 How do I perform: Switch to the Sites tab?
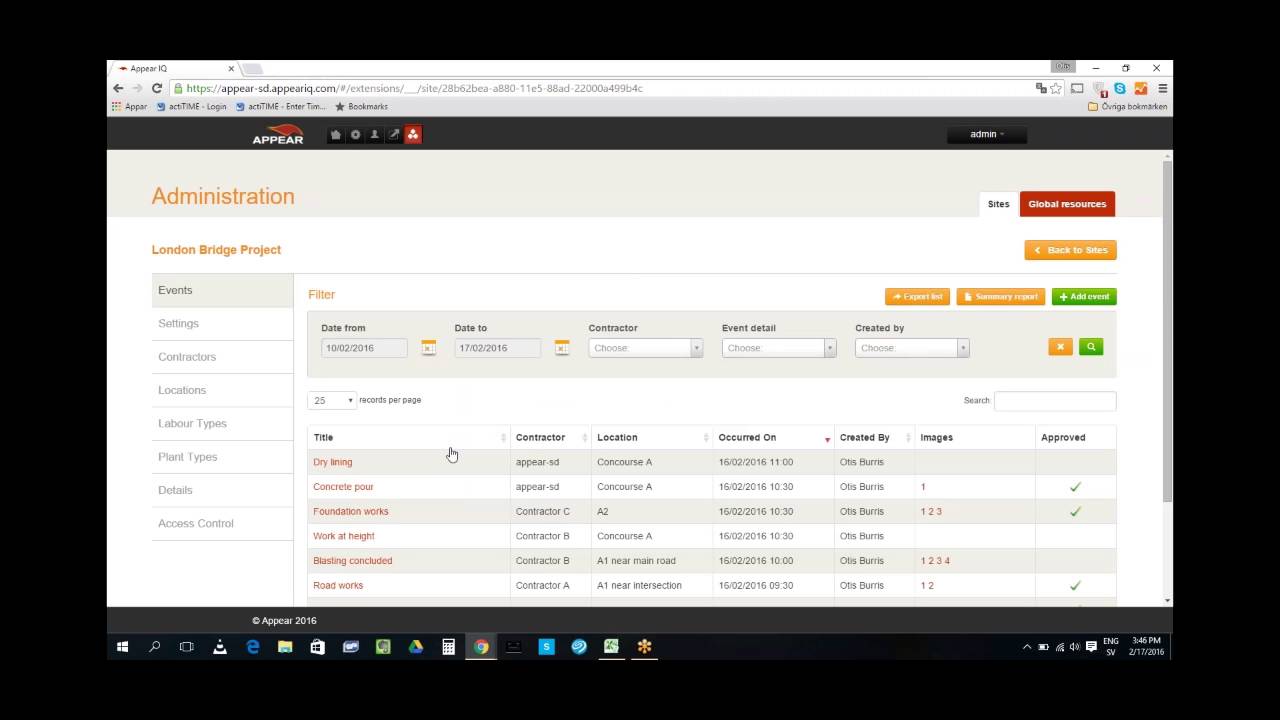tap(998, 204)
